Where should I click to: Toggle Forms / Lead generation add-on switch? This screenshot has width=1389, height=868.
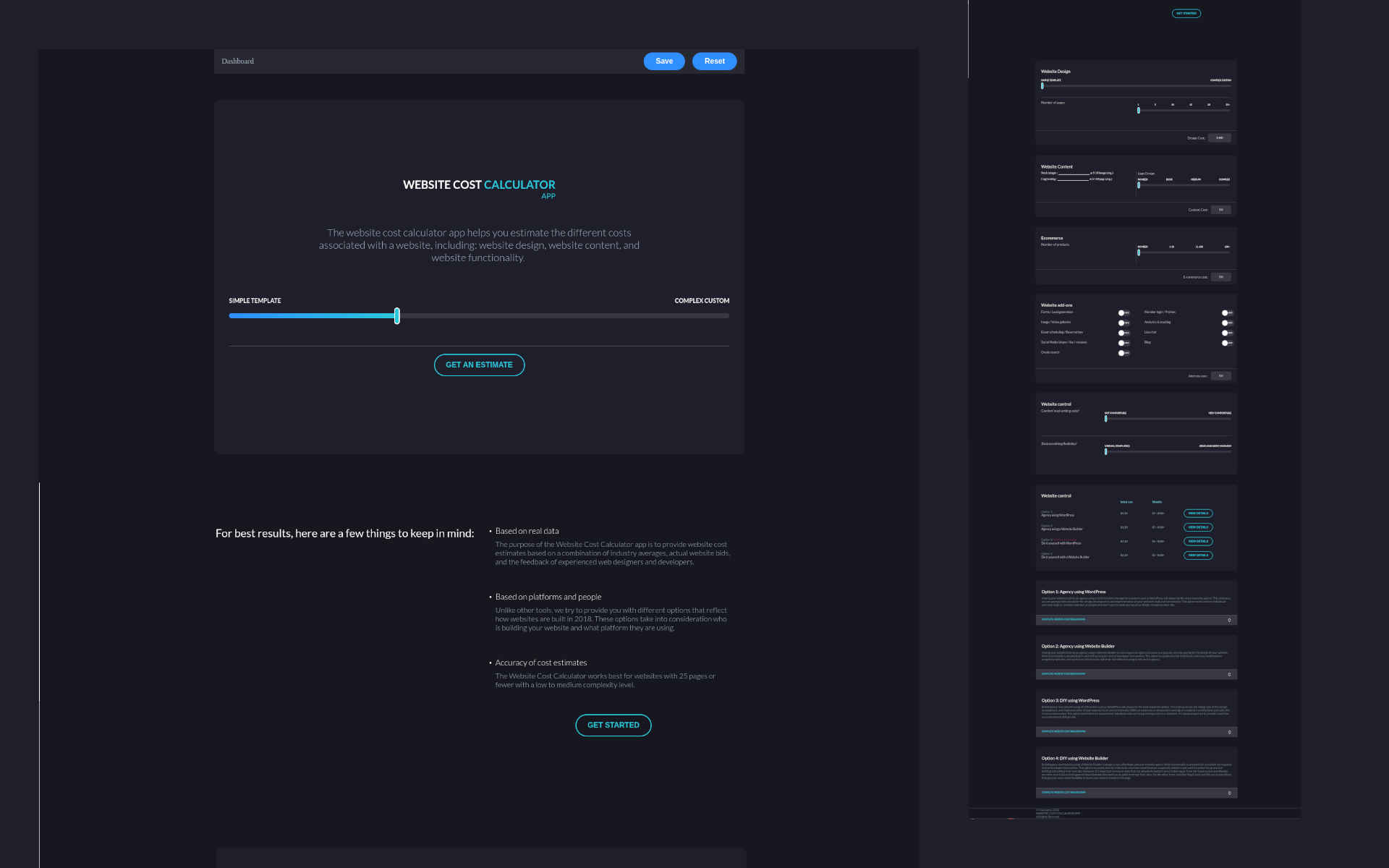tap(1123, 313)
